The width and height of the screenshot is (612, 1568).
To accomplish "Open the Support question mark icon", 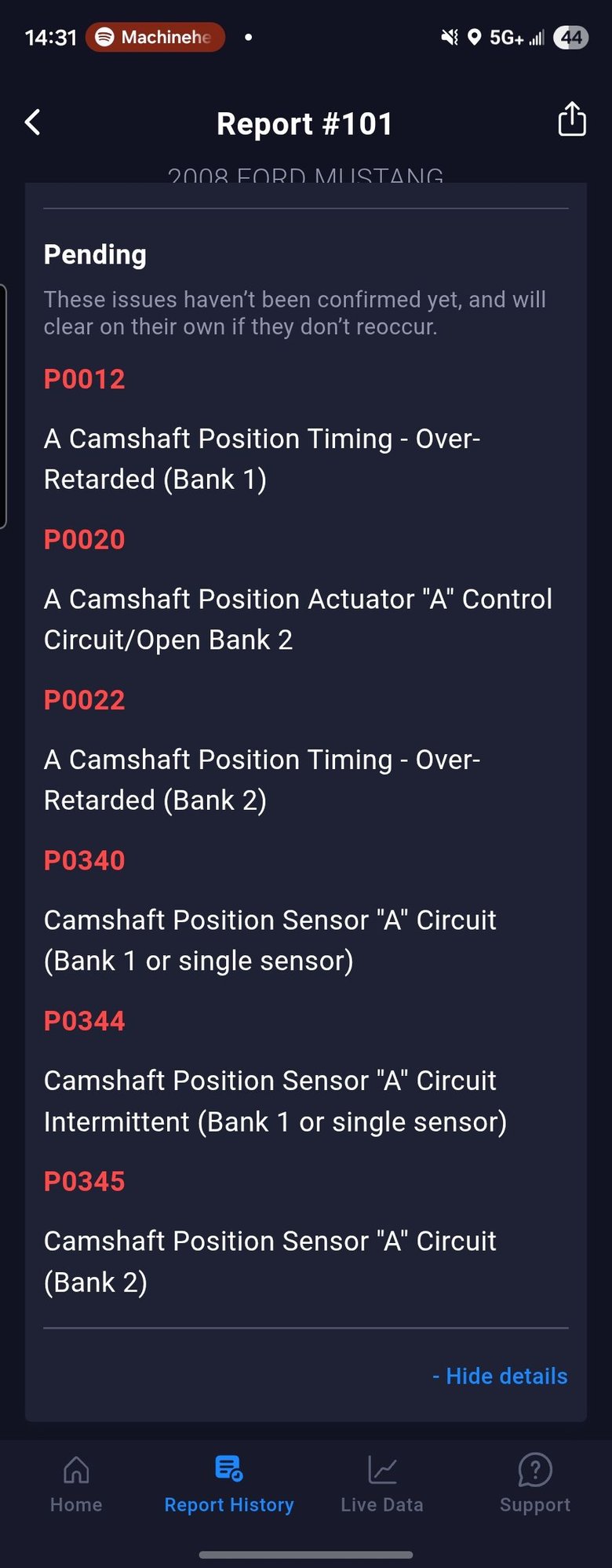I will [535, 1469].
